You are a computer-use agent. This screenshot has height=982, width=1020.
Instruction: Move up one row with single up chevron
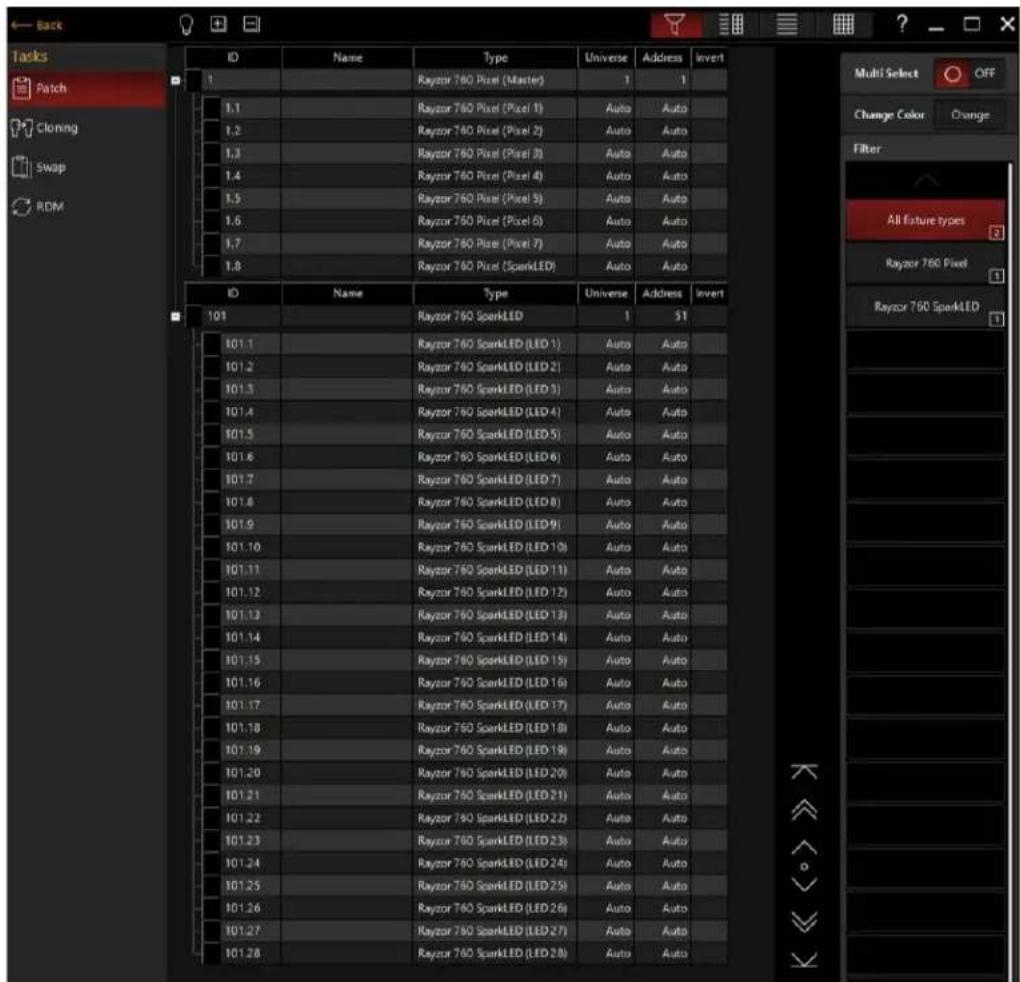[x=805, y=847]
